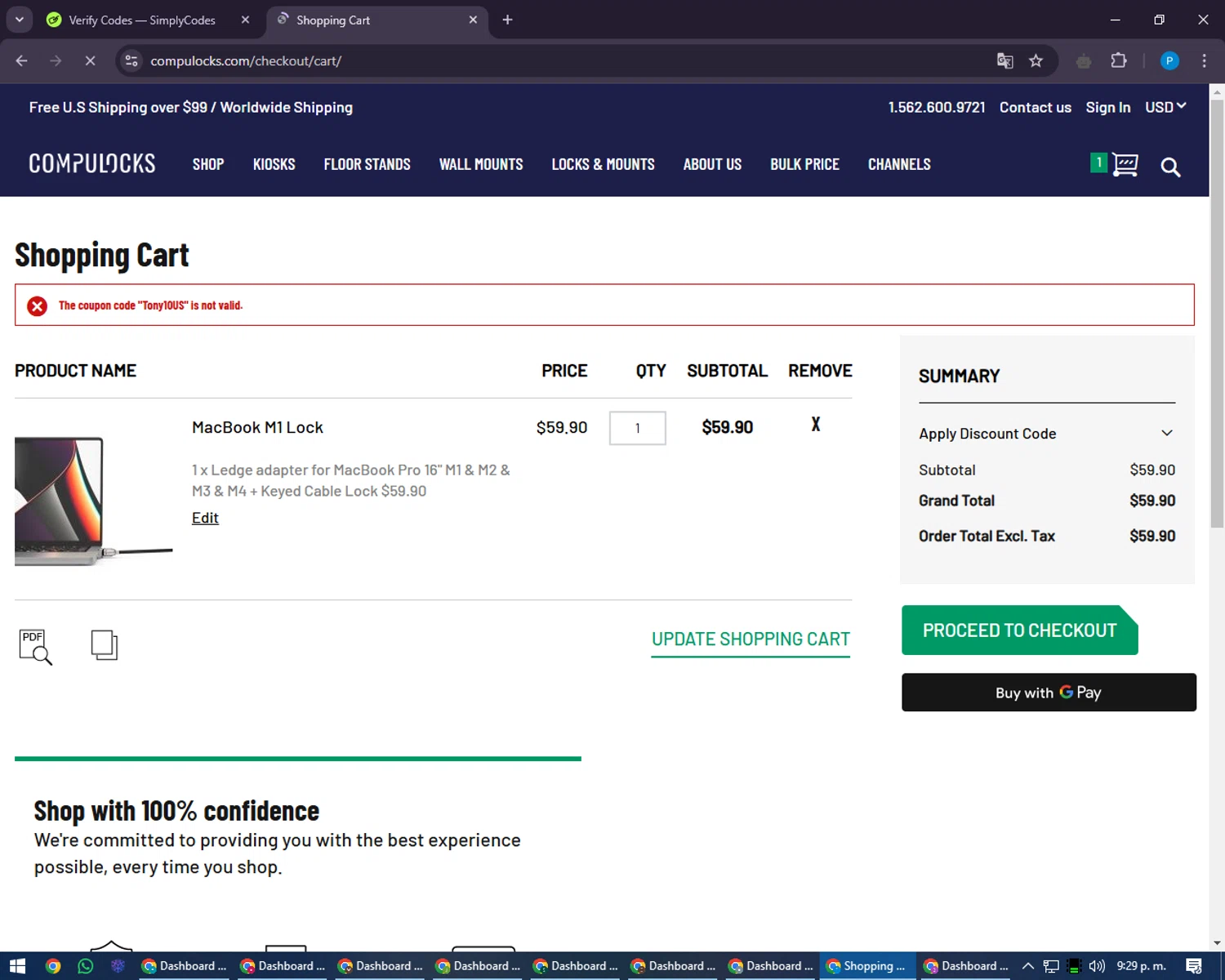Screen dimensions: 1225x980
Task: Click the Edit link for MacBook M1 Lock
Action: (205, 518)
